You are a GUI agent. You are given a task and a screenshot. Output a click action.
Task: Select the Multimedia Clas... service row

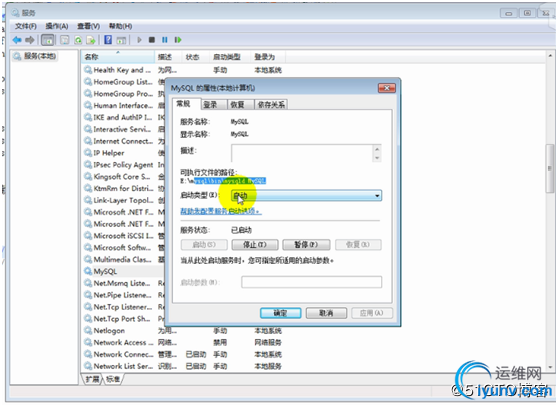pyautogui.click(x=123, y=259)
